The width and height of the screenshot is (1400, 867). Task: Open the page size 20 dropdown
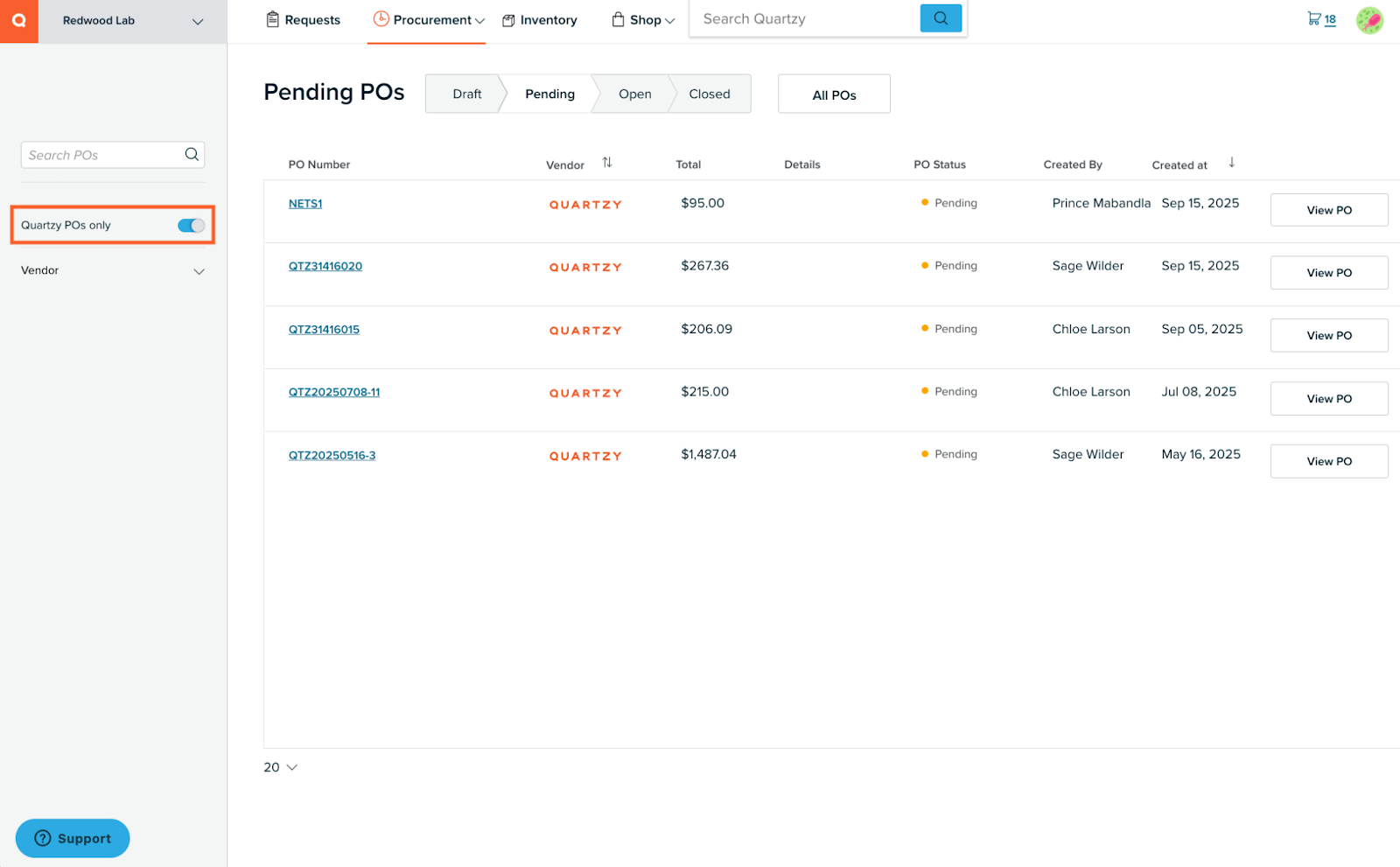coord(279,767)
